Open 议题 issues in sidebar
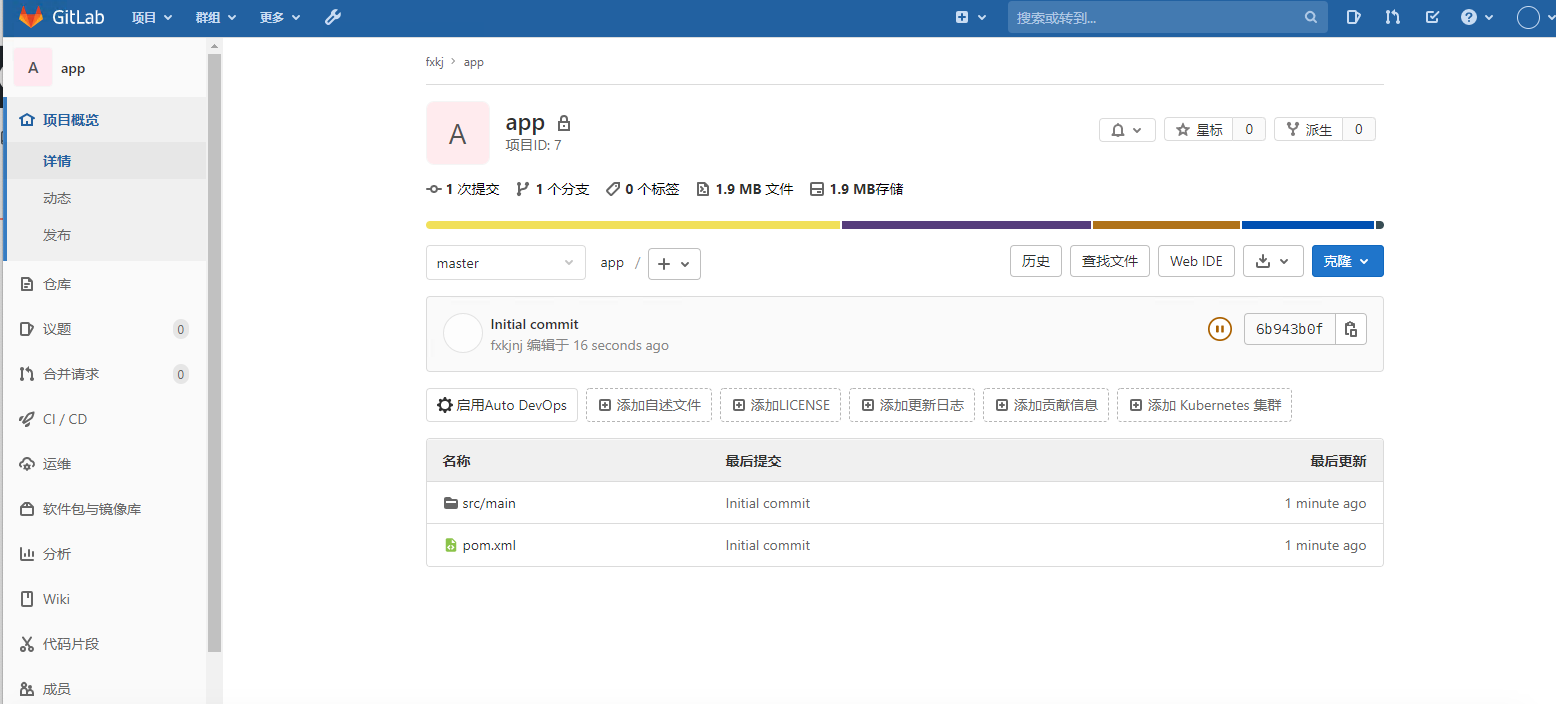Screen dimensions: 1556x704 click(x=106, y=329)
